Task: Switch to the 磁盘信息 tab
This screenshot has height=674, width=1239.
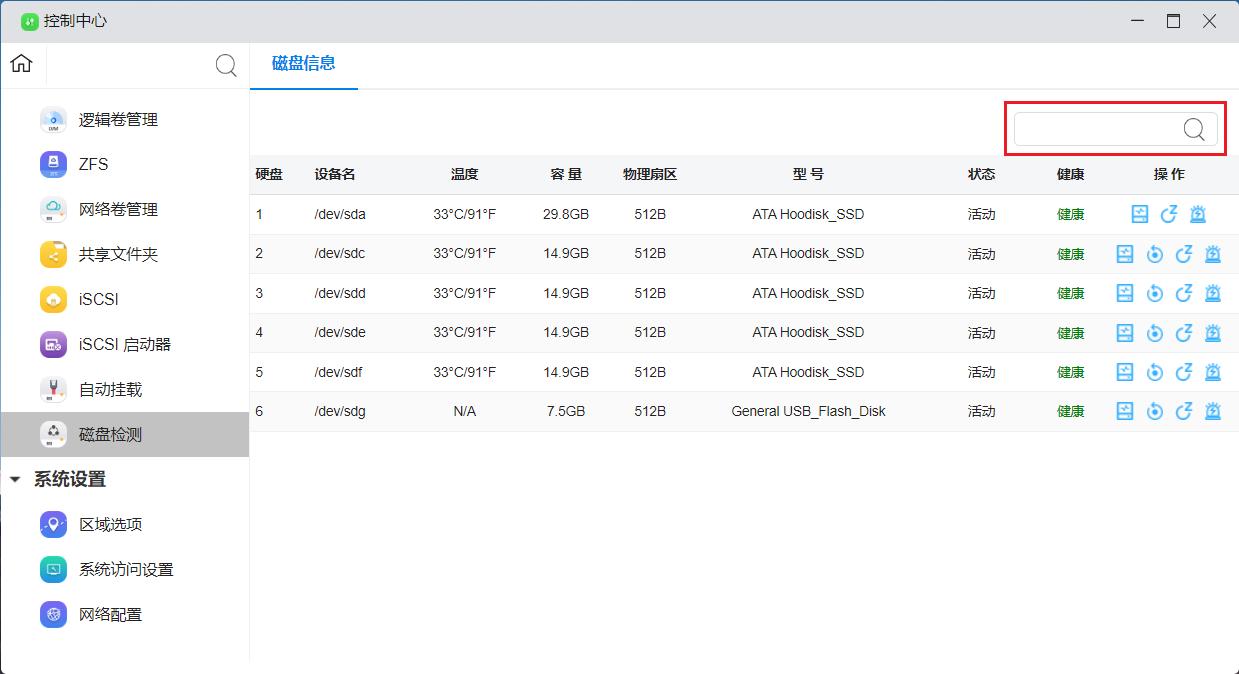Action: (303, 64)
